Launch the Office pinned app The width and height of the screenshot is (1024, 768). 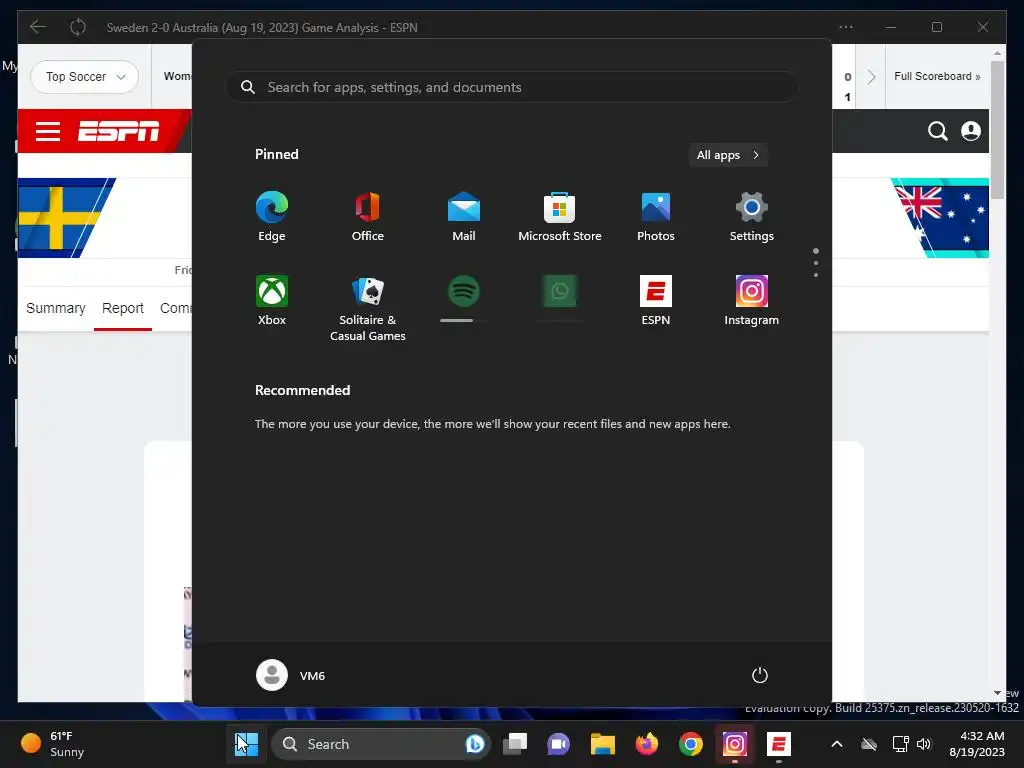pyautogui.click(x=368, y=217)
